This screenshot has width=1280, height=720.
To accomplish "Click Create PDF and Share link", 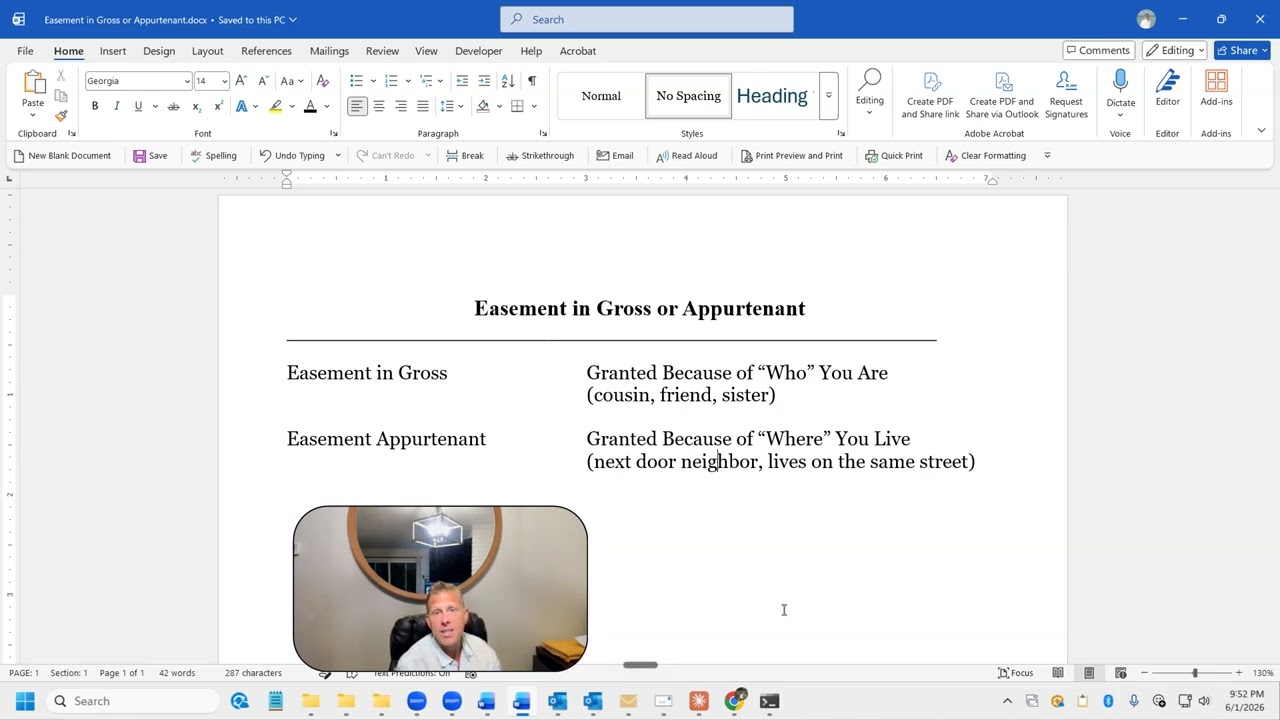I will pos(930,95).
